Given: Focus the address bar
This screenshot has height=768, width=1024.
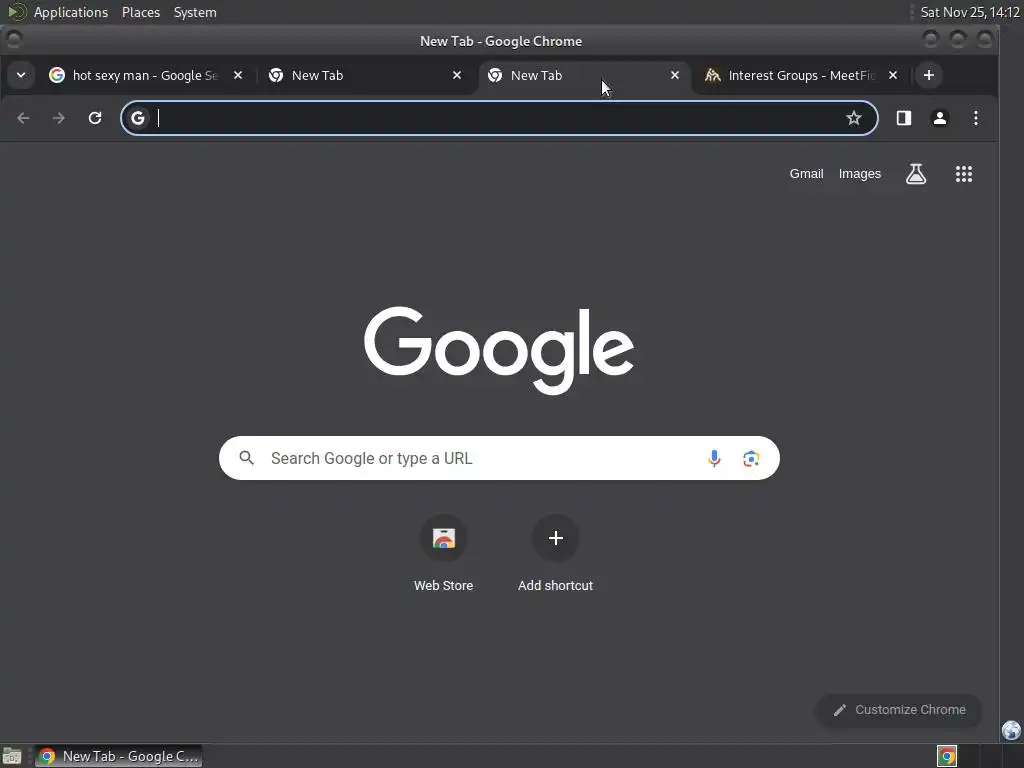Looking at the screenshot, I should (499, 118).
